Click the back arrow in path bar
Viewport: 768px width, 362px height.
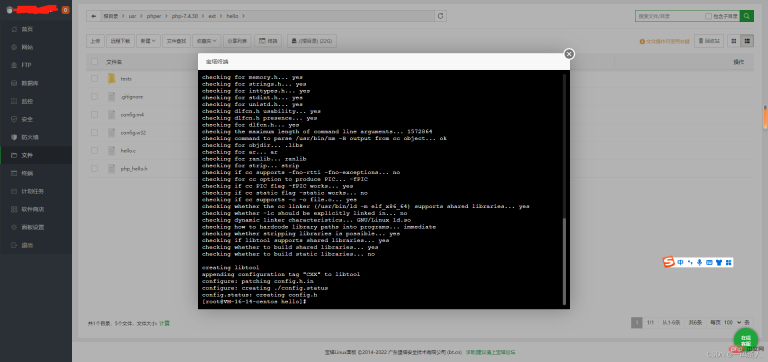pos(94,16)
